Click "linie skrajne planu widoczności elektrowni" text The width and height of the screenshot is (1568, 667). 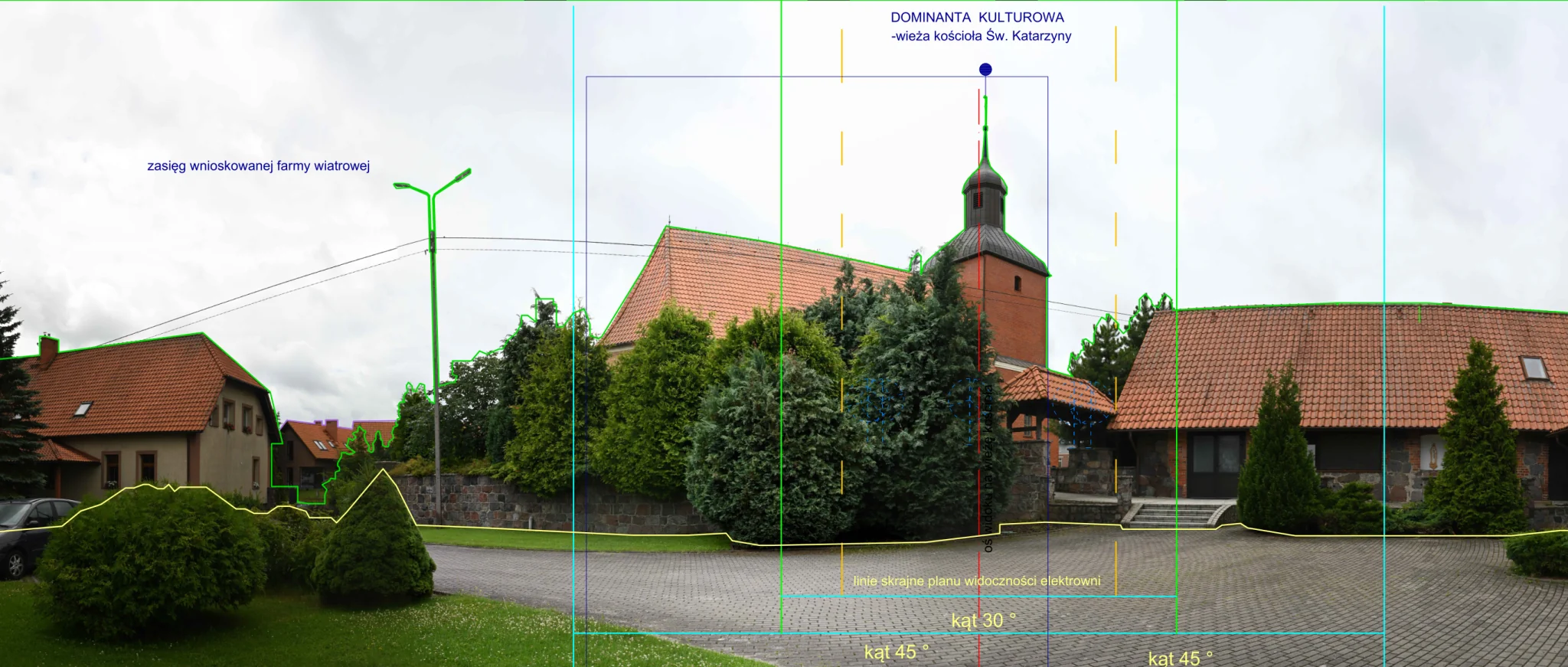977,581
